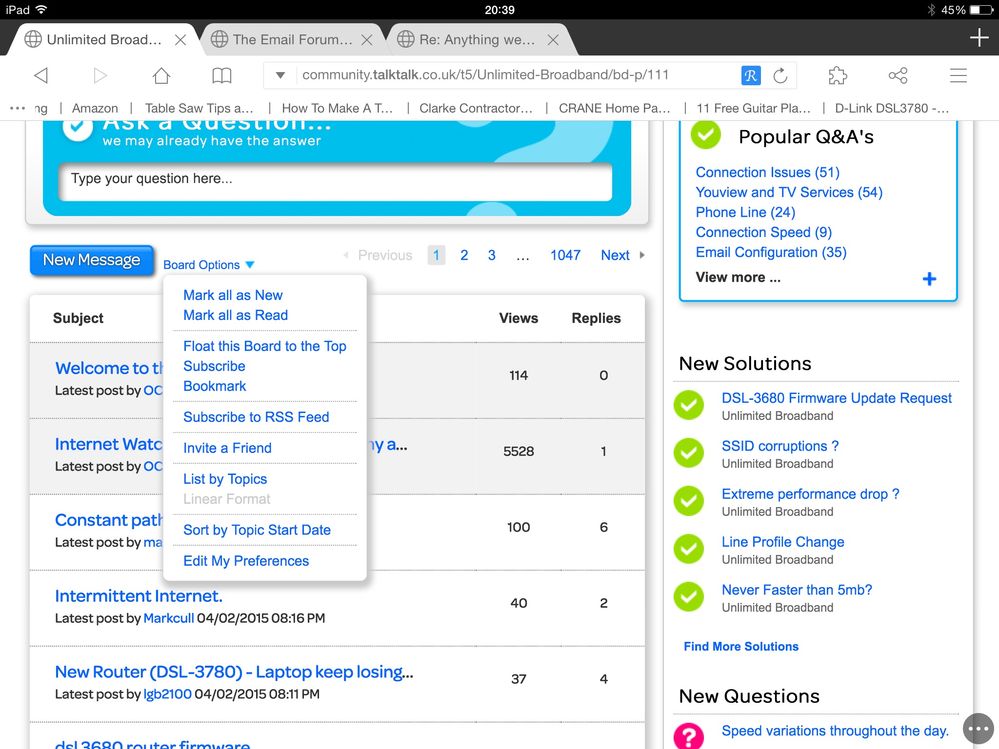Close the Unlimited Broadband tab
999x749 pixels.
tap(180, 40)
